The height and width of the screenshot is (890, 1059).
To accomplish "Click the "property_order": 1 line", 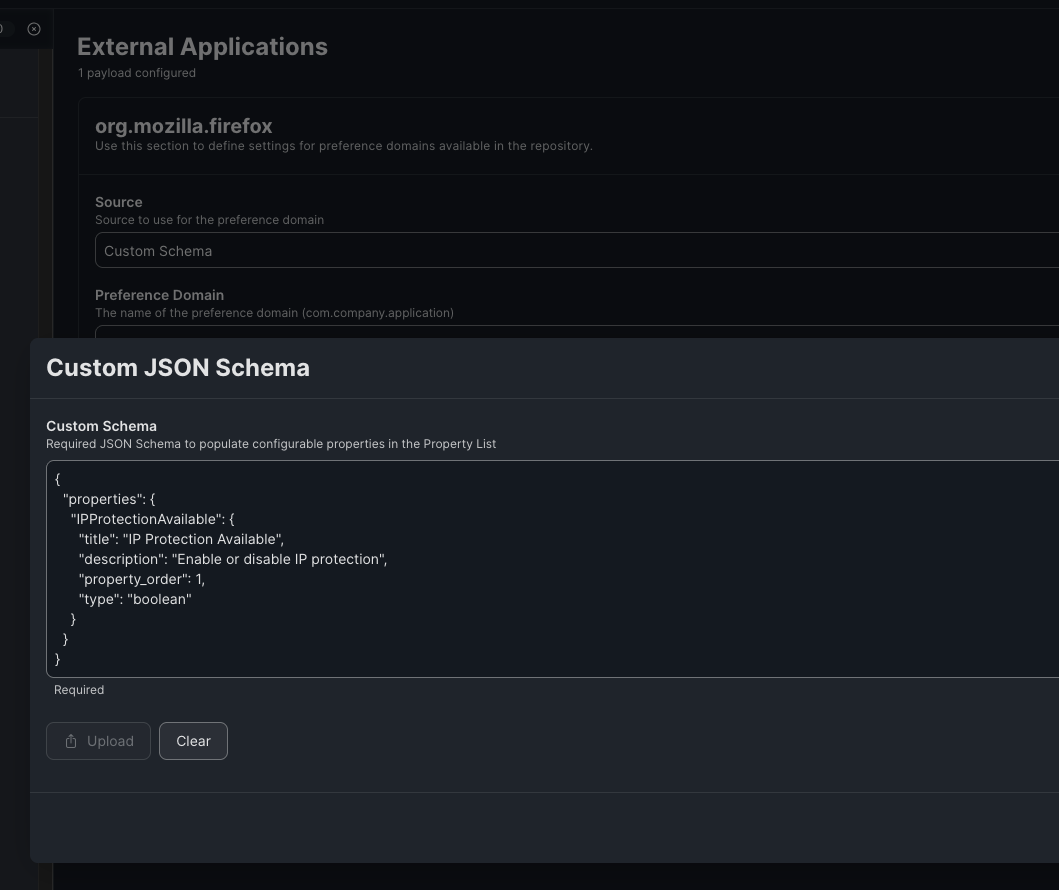I will [x=141, y=579].
